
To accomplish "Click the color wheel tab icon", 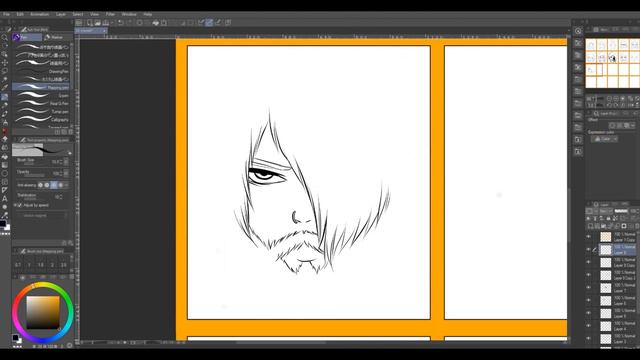I will (22, 277).
